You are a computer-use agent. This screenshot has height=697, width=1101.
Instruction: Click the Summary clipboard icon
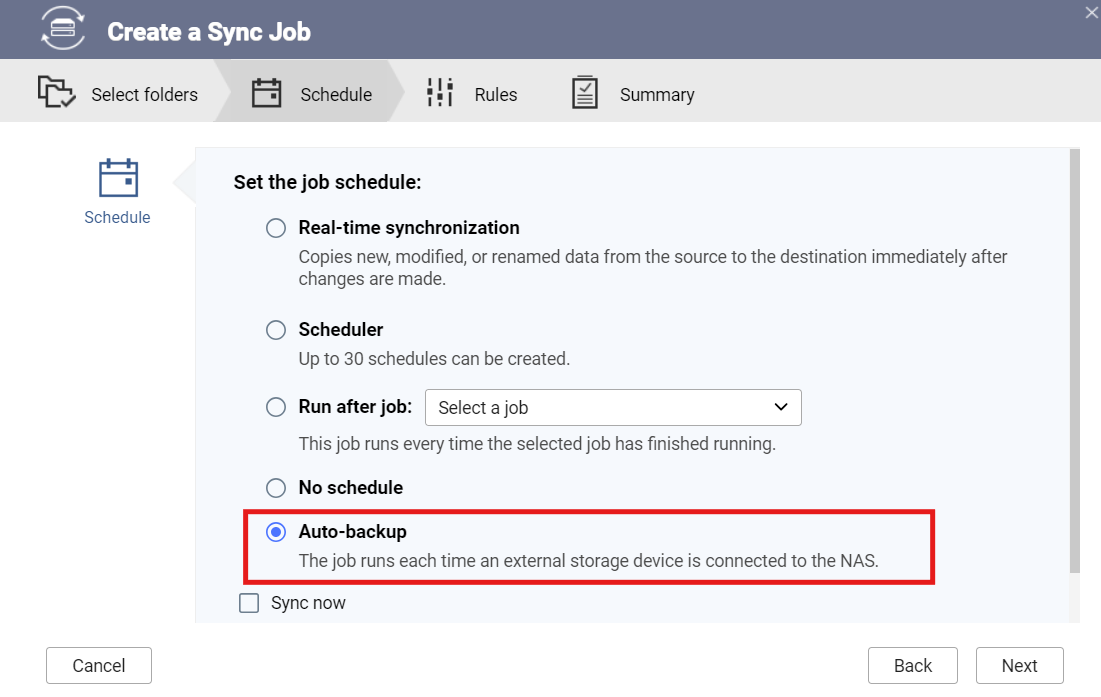click(x=584, y=93)
